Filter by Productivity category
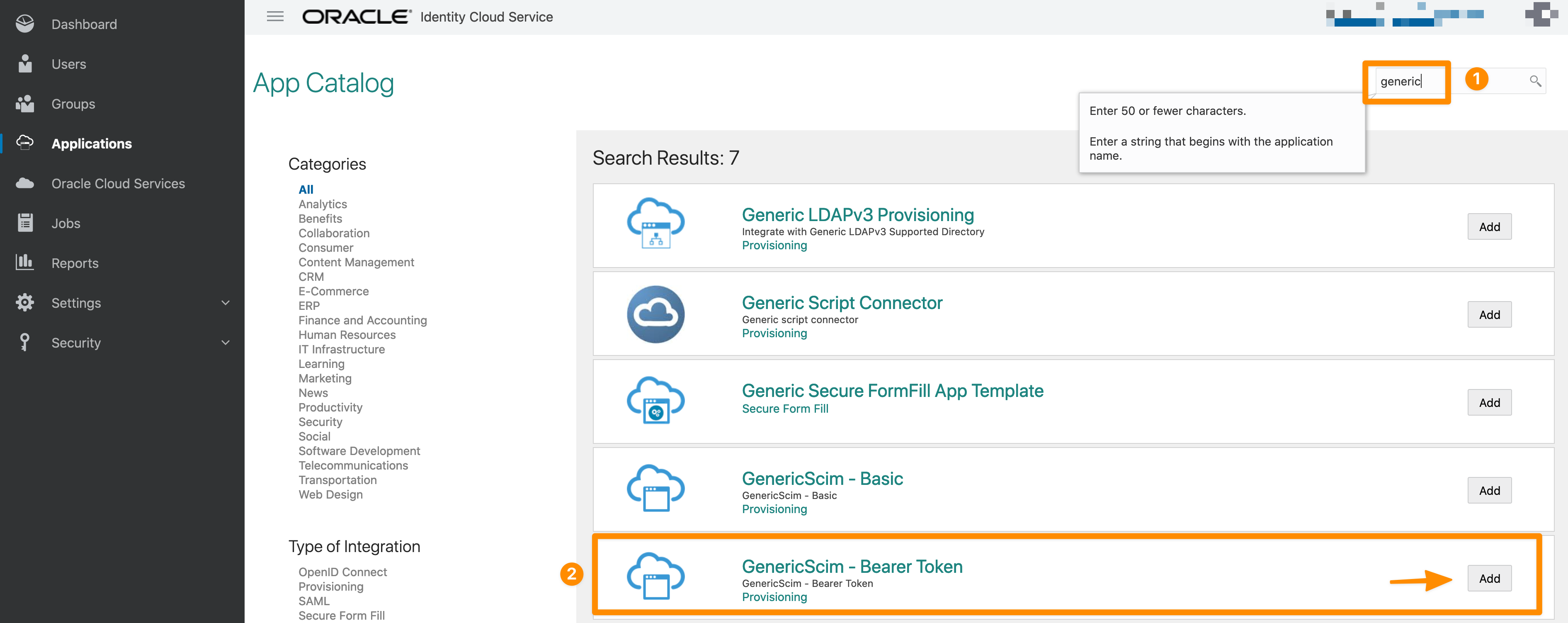Viewport: 1568px width, 623px height. (330, 407)
